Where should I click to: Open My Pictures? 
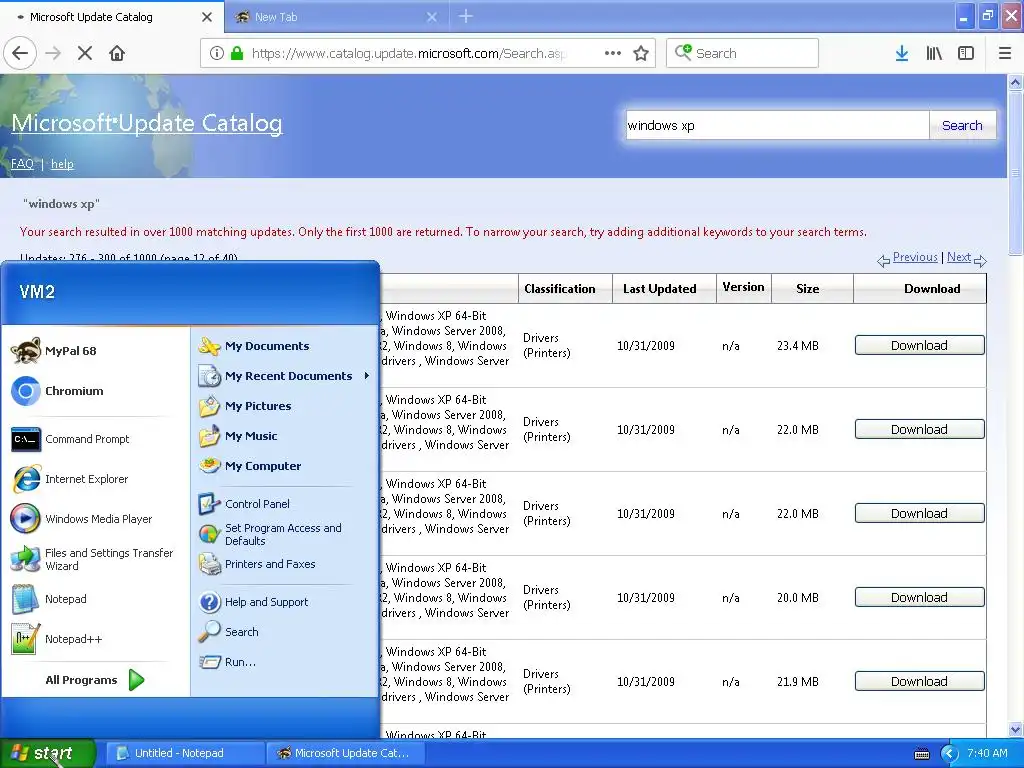tap(284, 406)
